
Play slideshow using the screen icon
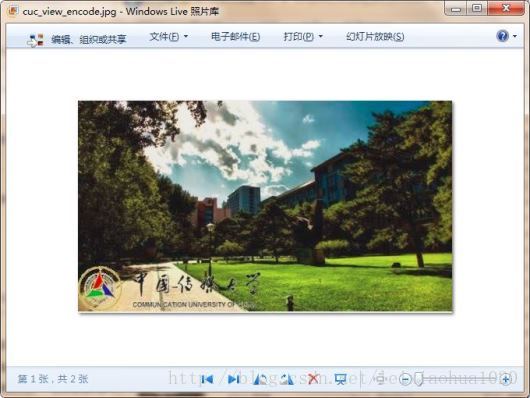point(340,379)
